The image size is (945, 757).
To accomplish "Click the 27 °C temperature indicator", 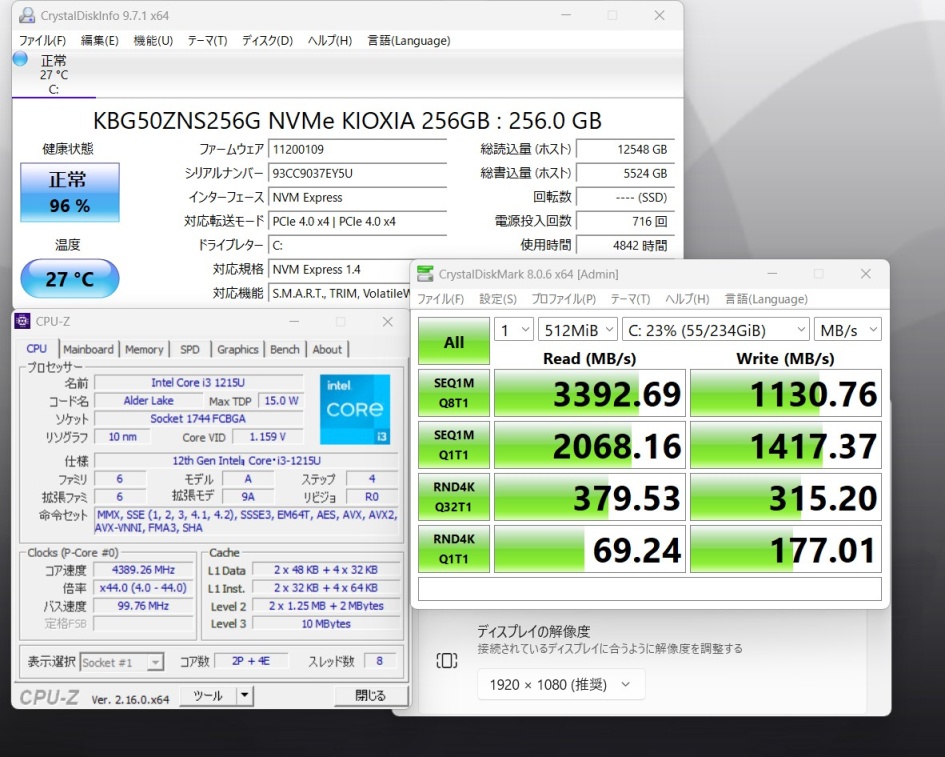I will (69, 279).
